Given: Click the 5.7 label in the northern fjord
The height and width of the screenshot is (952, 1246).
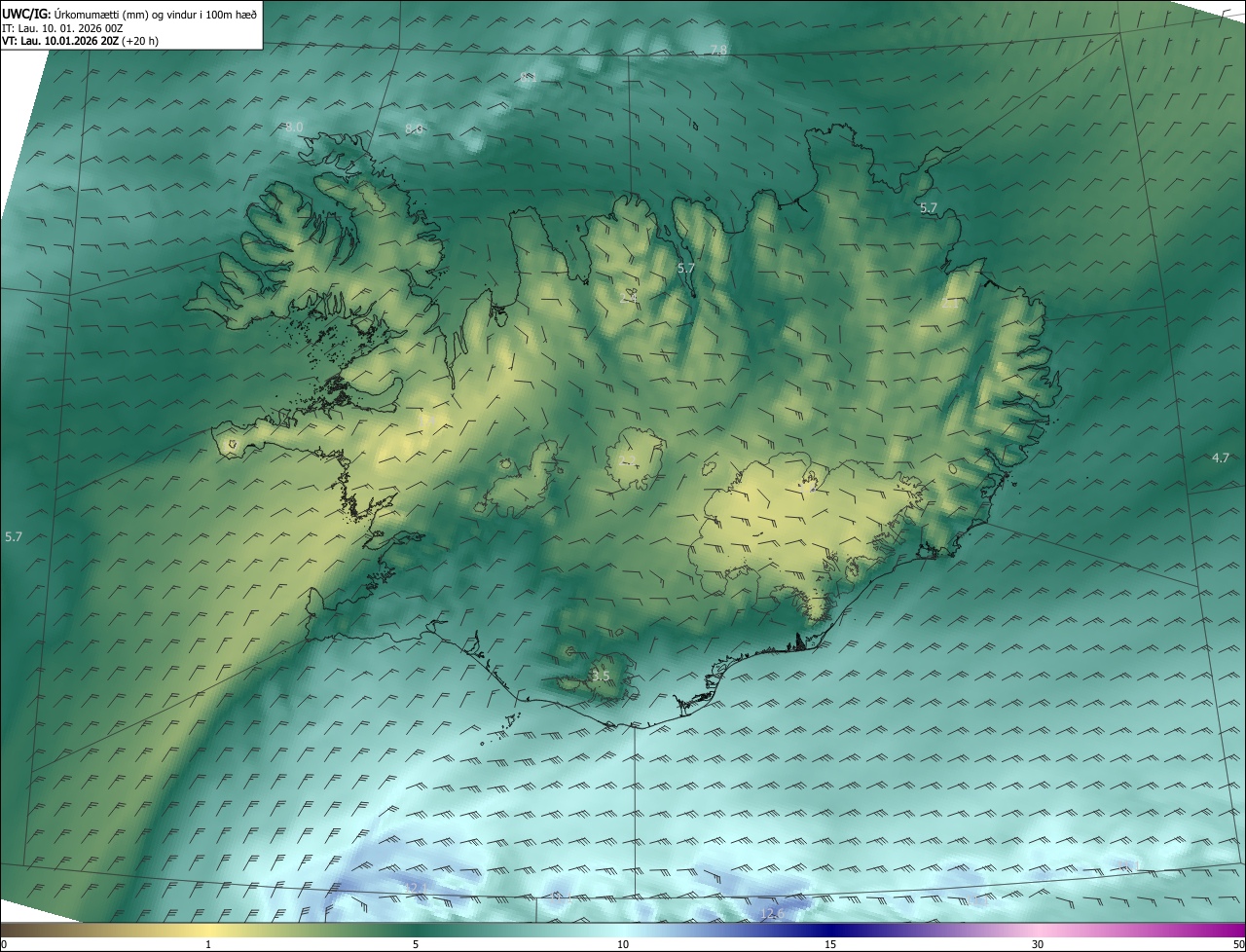Looking at the screenshot, I should pyautogui.click(x=686, y=268).
